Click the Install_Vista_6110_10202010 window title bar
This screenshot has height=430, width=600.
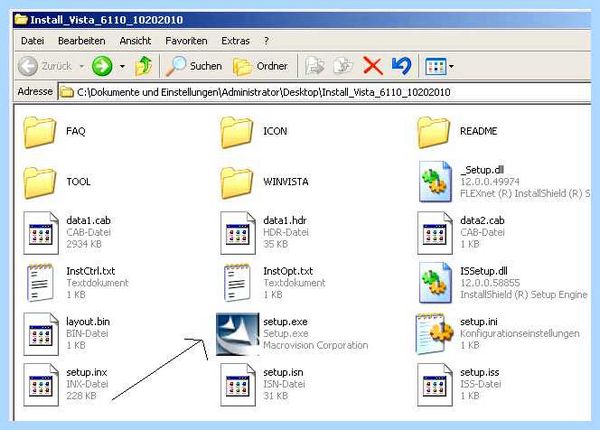302,20
